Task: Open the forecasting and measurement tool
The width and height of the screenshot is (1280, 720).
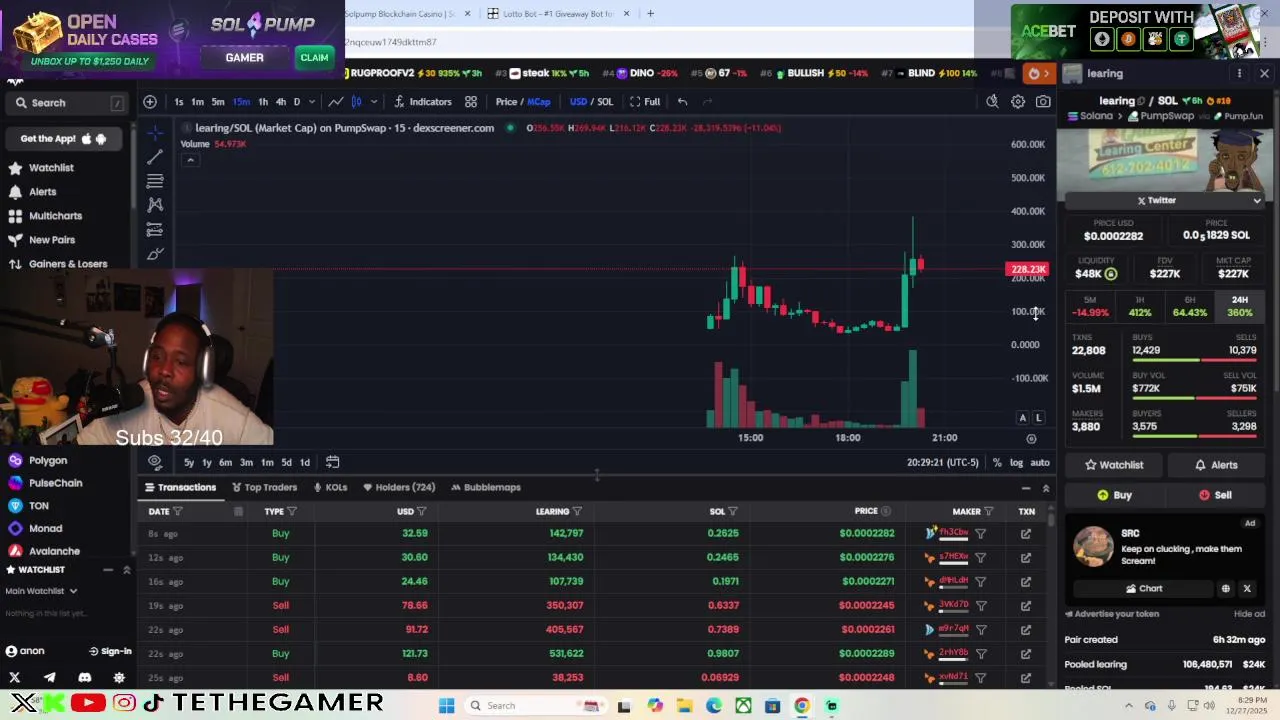Action: pos(155,229)
